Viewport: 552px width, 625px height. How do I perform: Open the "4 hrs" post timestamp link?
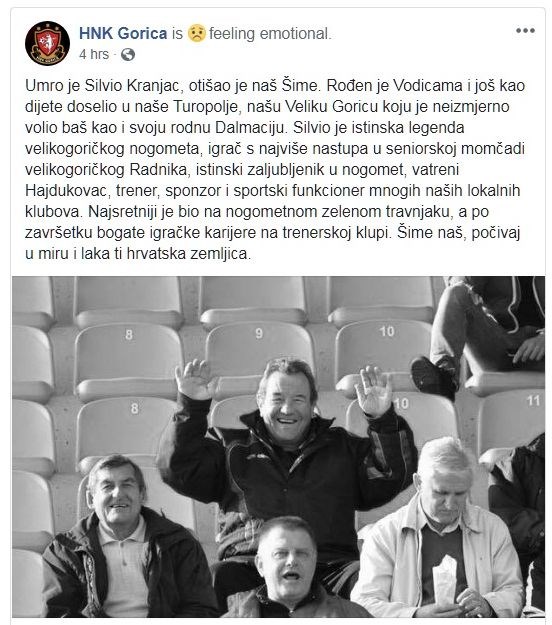point(94,54)
